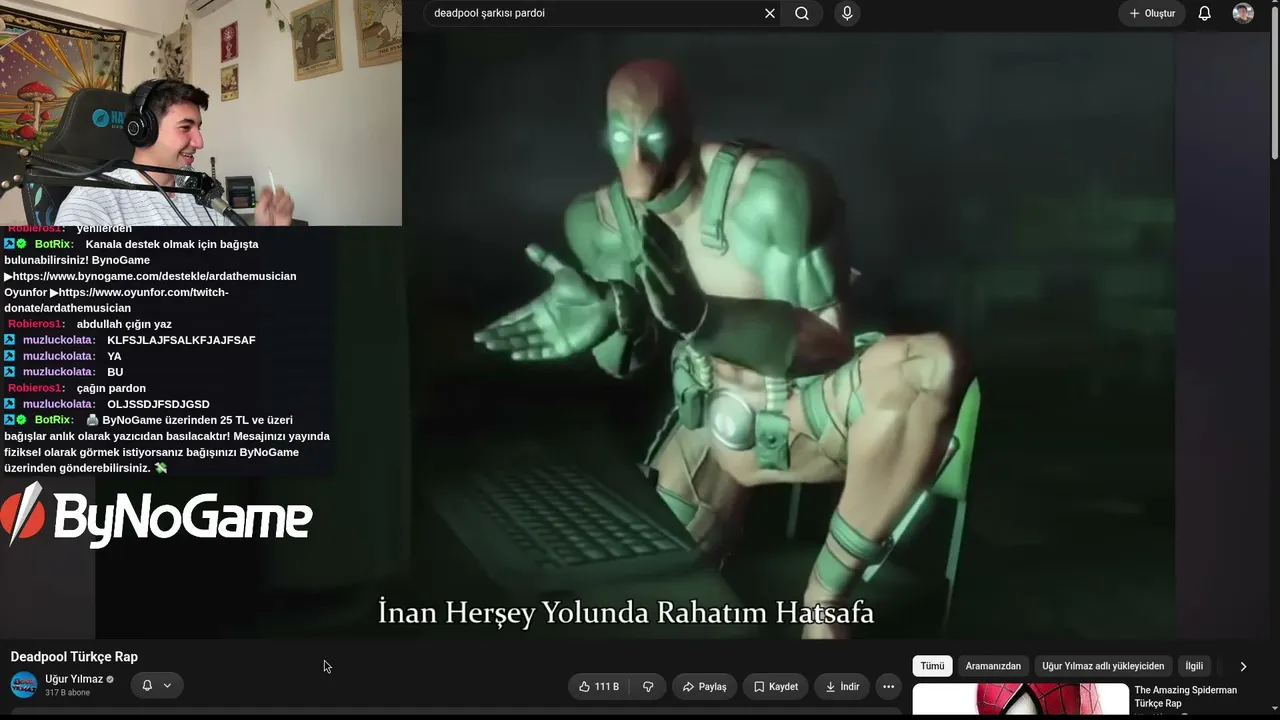This screenshot has height=720, width=1280.
Task: Click chat message "KLFSJLAJFSALKFJAJFSAF"
Action: pos(181,340)
